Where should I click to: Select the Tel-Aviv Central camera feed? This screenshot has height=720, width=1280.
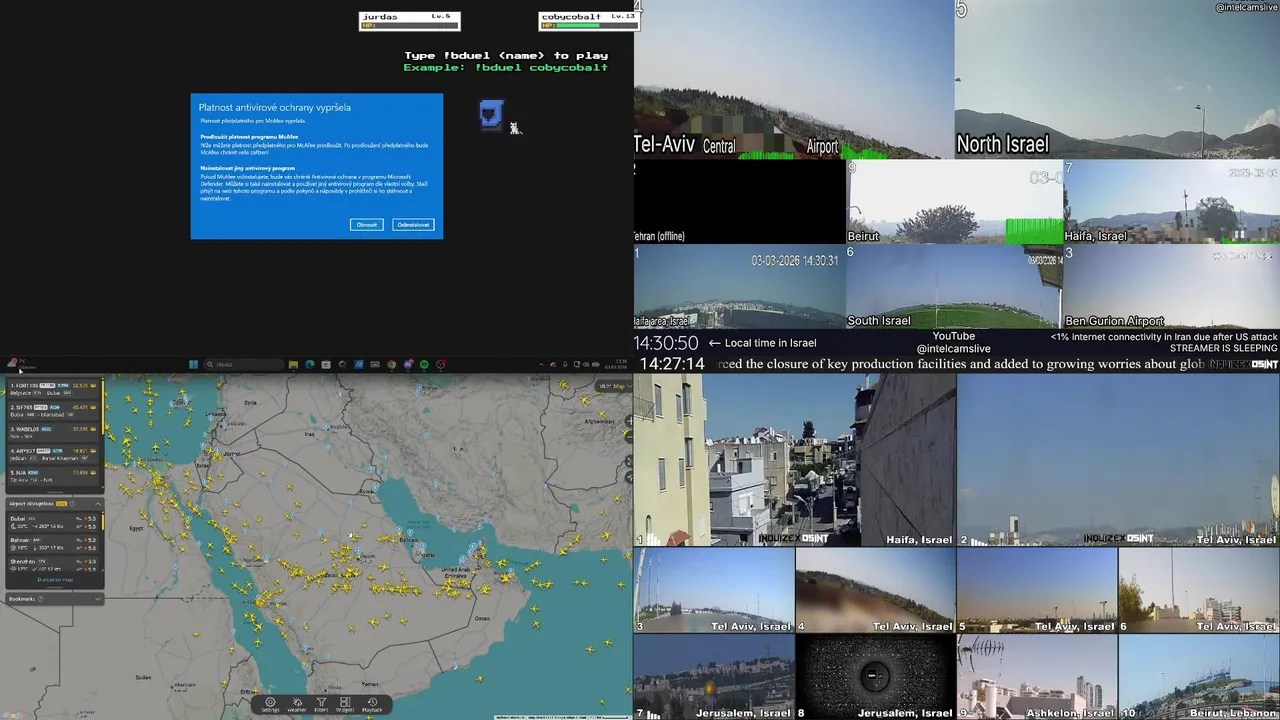794,80
